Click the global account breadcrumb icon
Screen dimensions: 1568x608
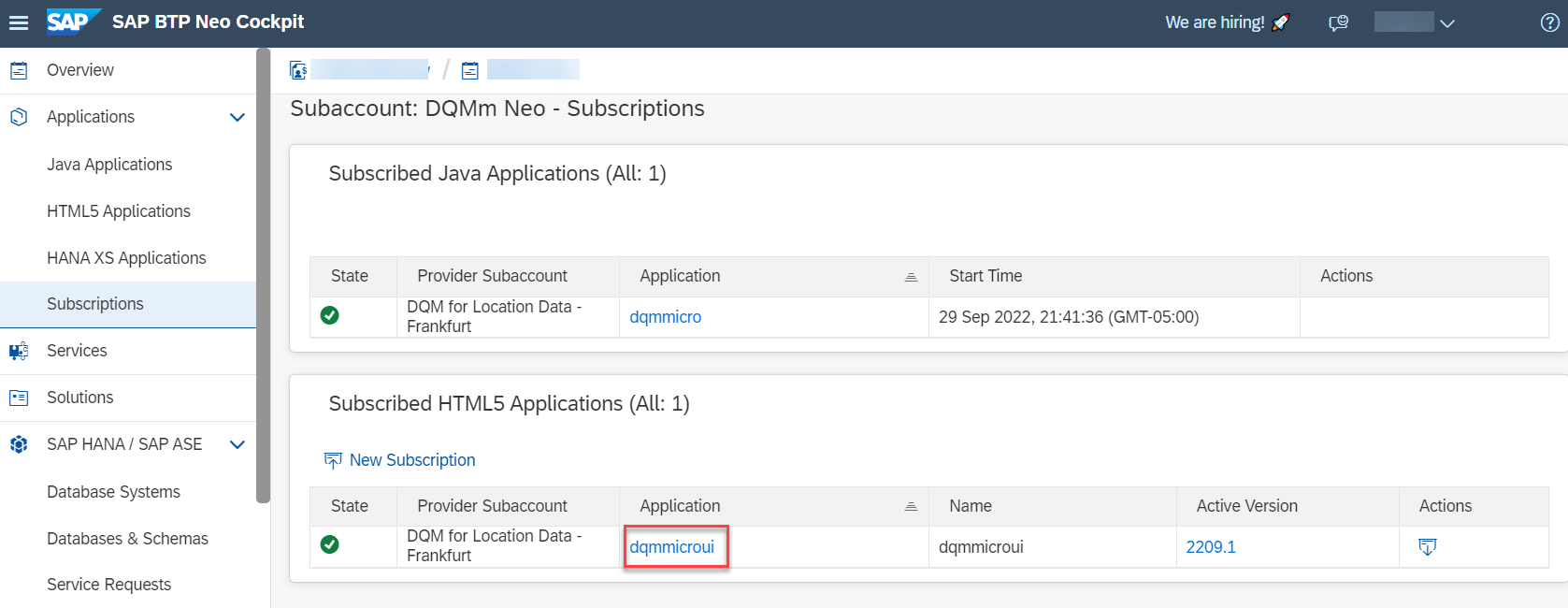click(298, 70)
